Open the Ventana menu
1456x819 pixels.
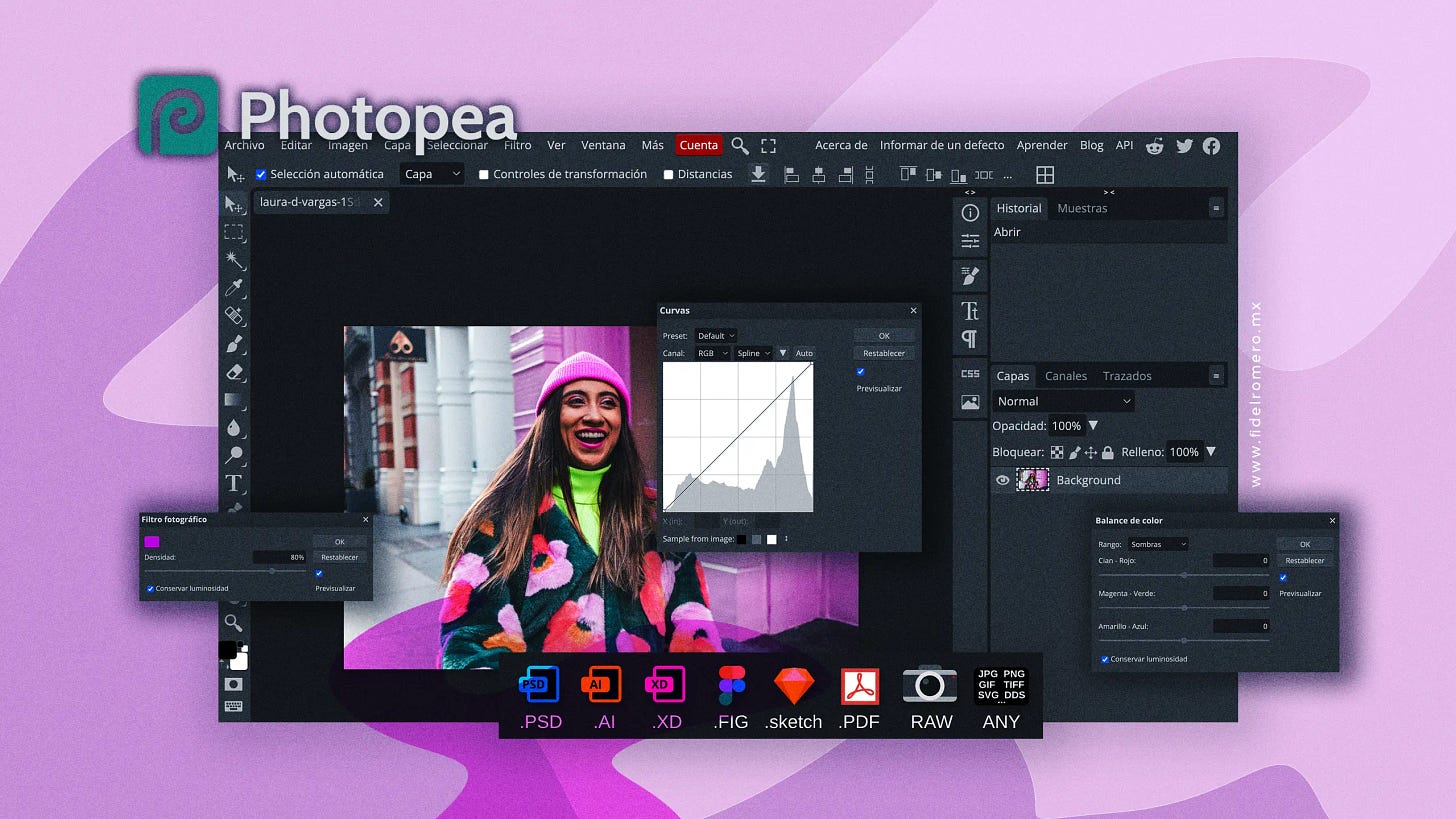click(x=603, y=145)
